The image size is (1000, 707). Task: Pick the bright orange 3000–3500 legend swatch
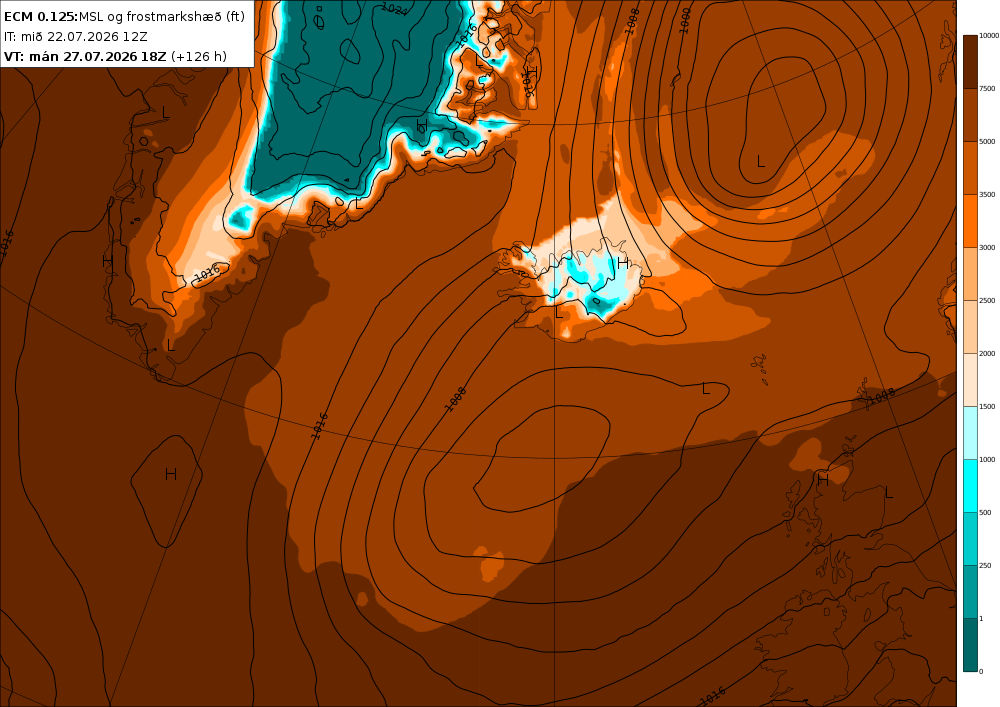click(970, 221)
